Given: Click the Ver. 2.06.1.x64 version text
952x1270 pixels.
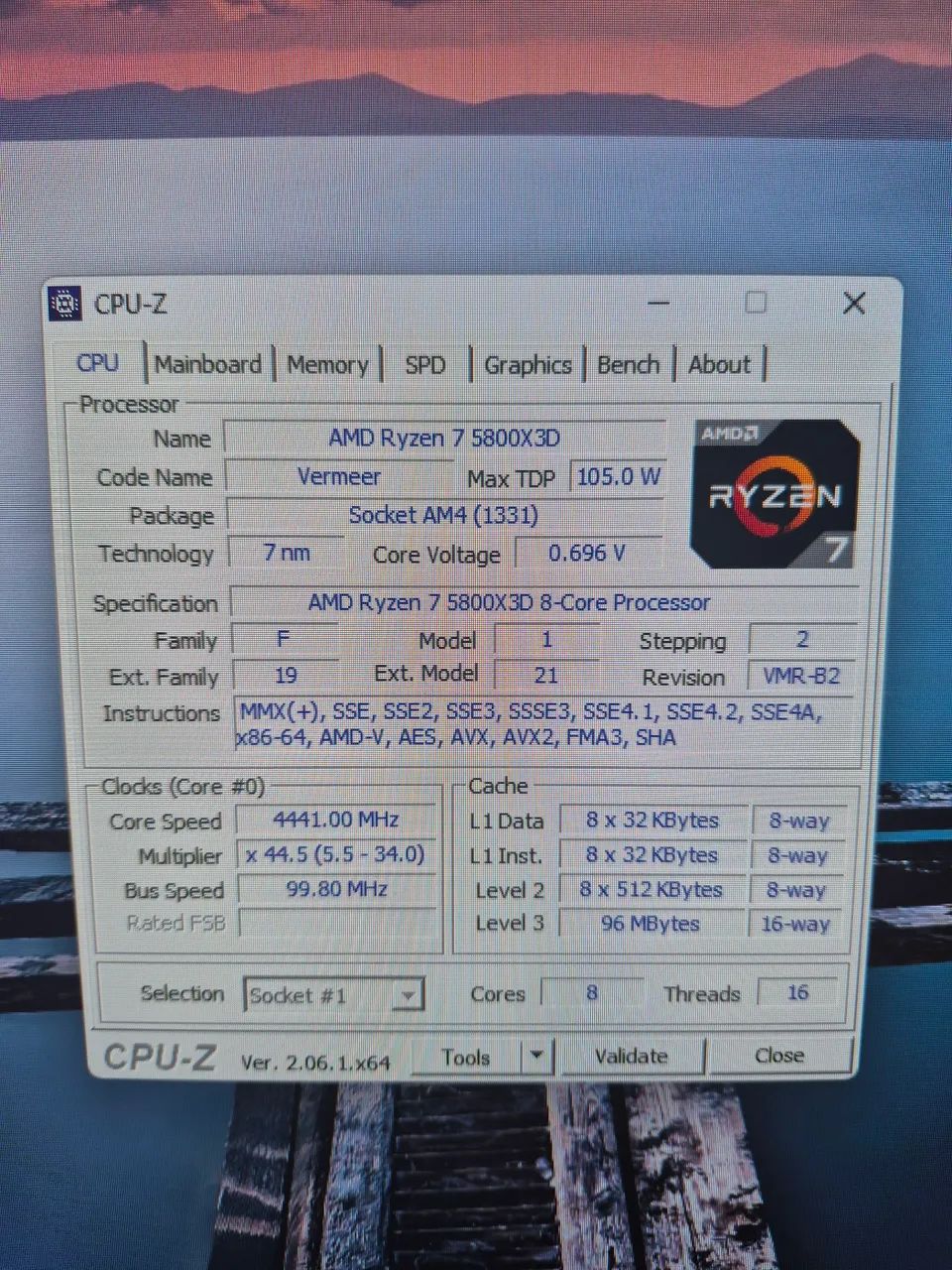Looking at the screenshot, I should pyautogui.click(x=316, y=1062).
